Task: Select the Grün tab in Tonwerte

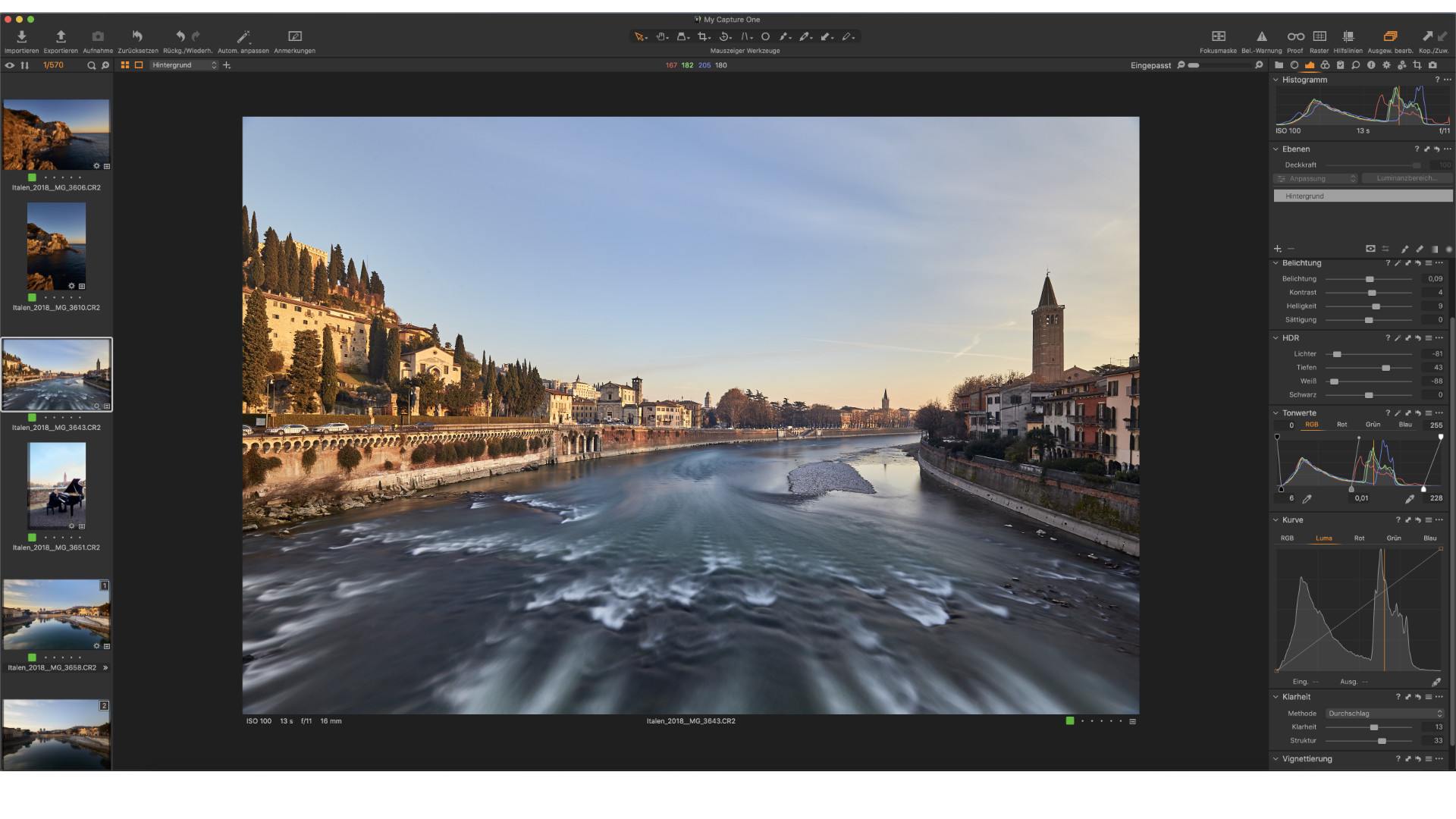Action: [1373, 425]
